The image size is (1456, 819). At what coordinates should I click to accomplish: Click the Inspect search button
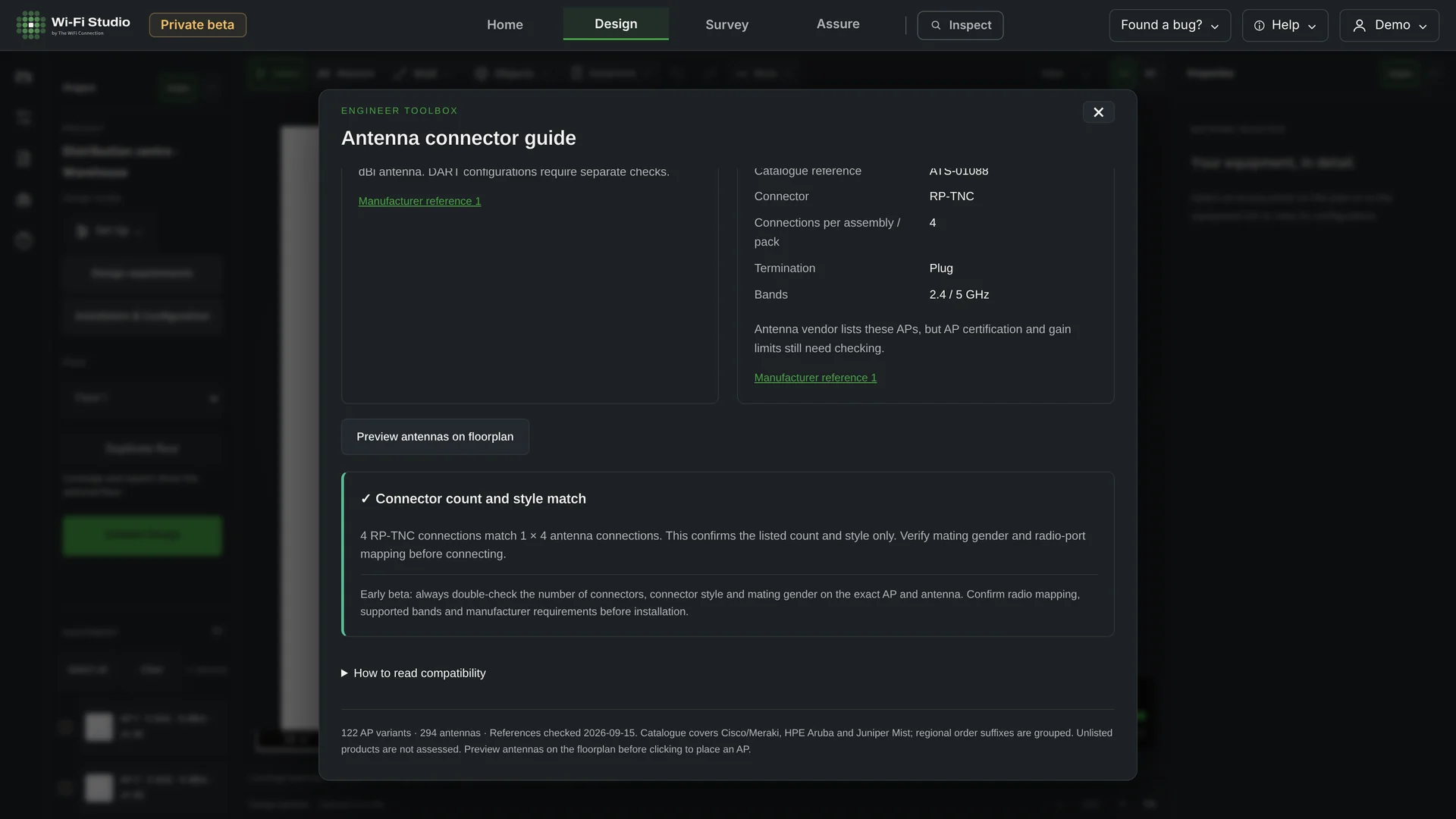(960, 25)
